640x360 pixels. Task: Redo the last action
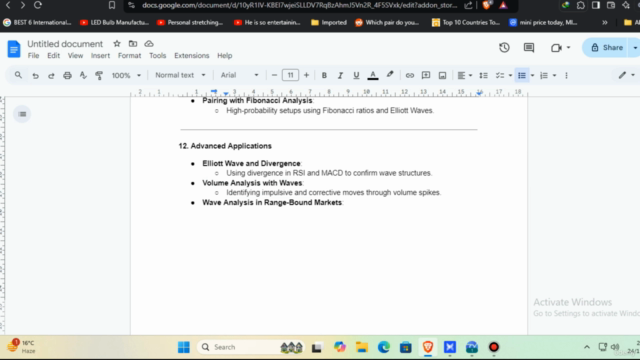51,76
